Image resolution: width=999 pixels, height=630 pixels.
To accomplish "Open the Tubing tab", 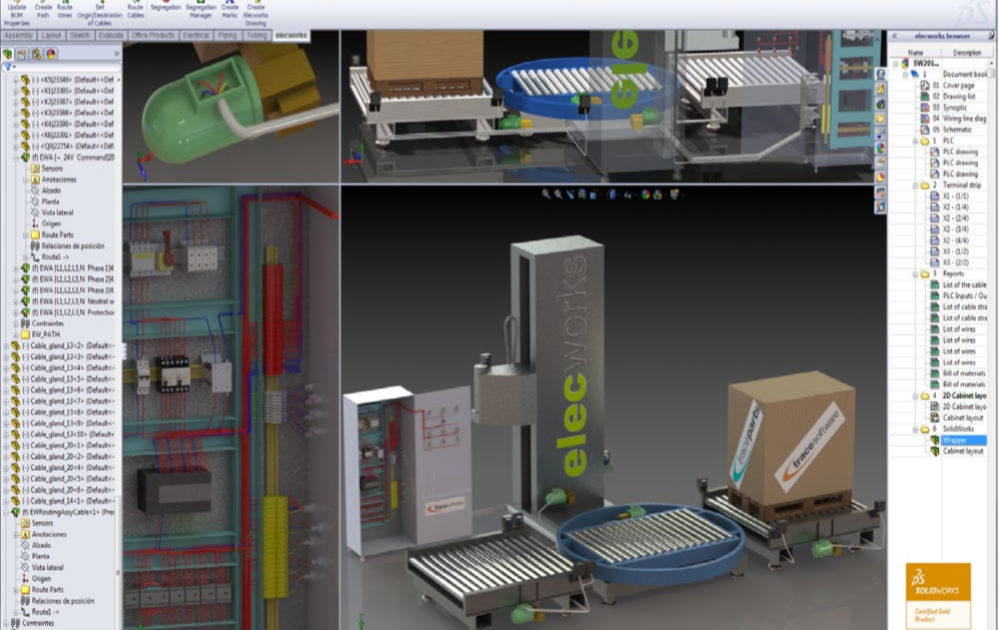I will pos(257,36).
